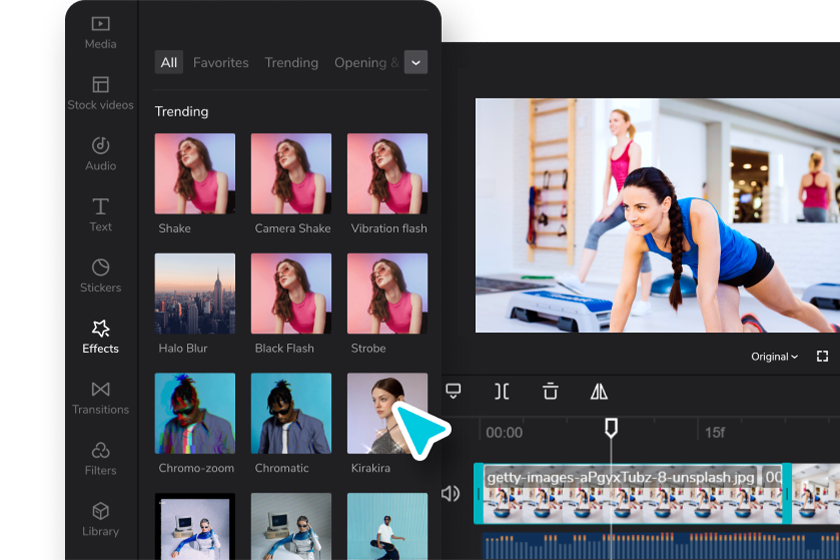Select the Strobe effect thumbnail
840x560 pixels.
(x=387, y=294)
